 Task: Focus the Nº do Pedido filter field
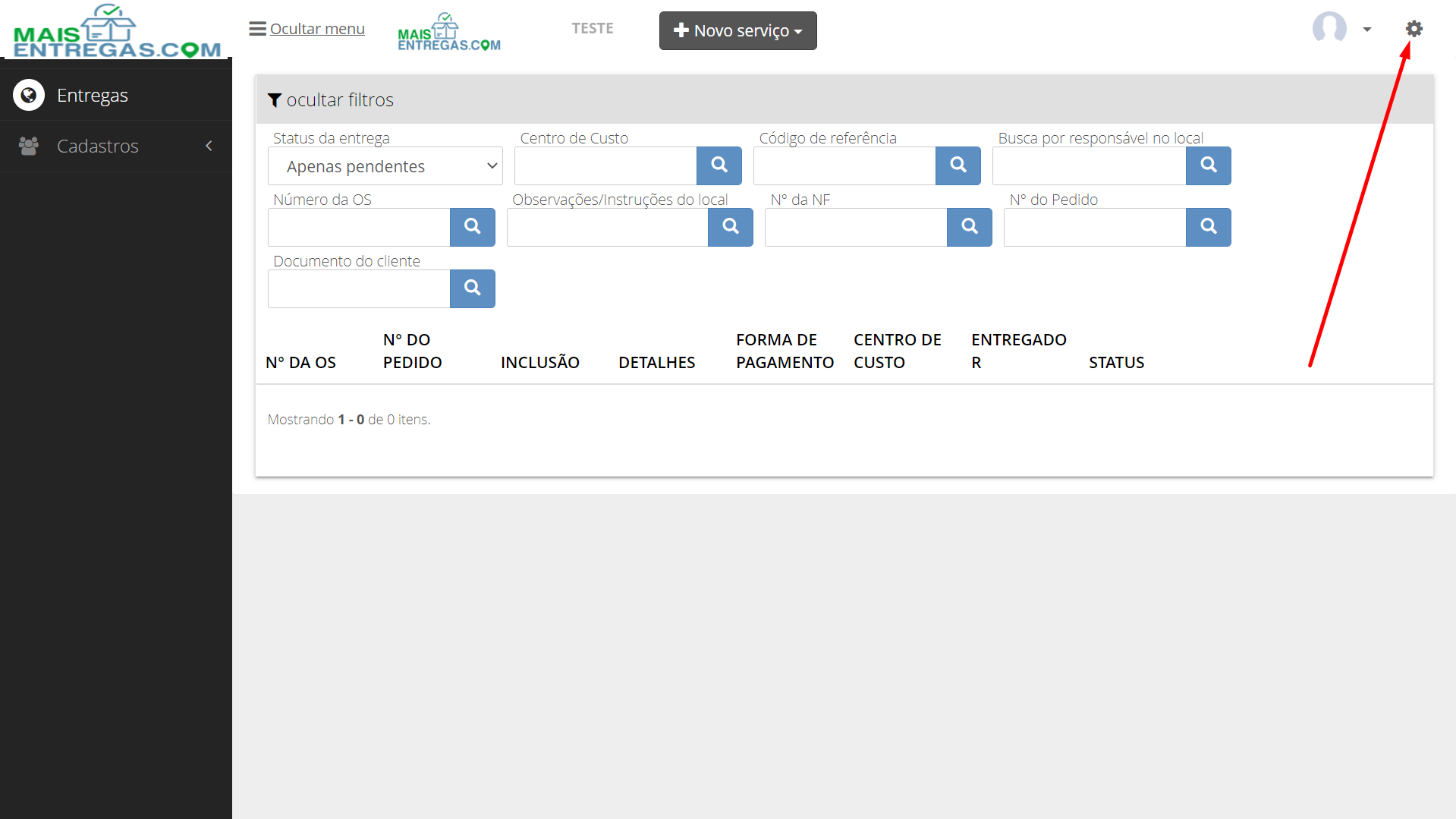pos(1095,227)
